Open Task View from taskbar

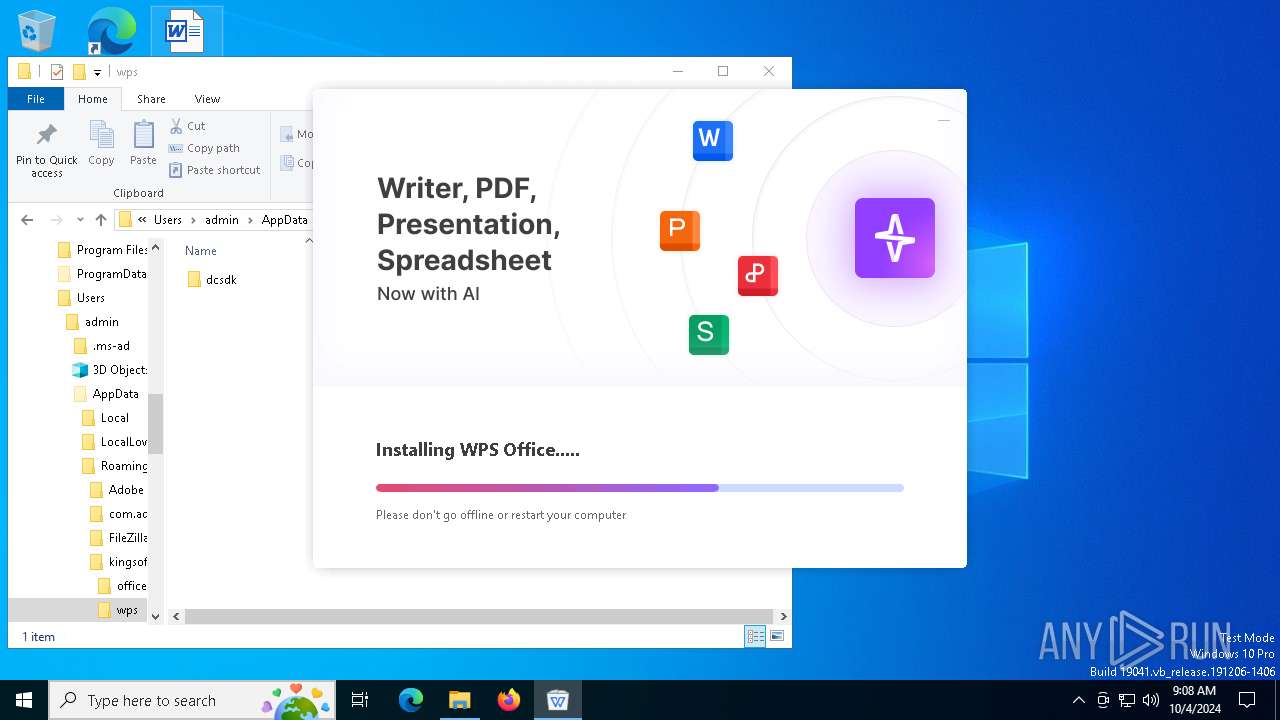click(360, 700)
